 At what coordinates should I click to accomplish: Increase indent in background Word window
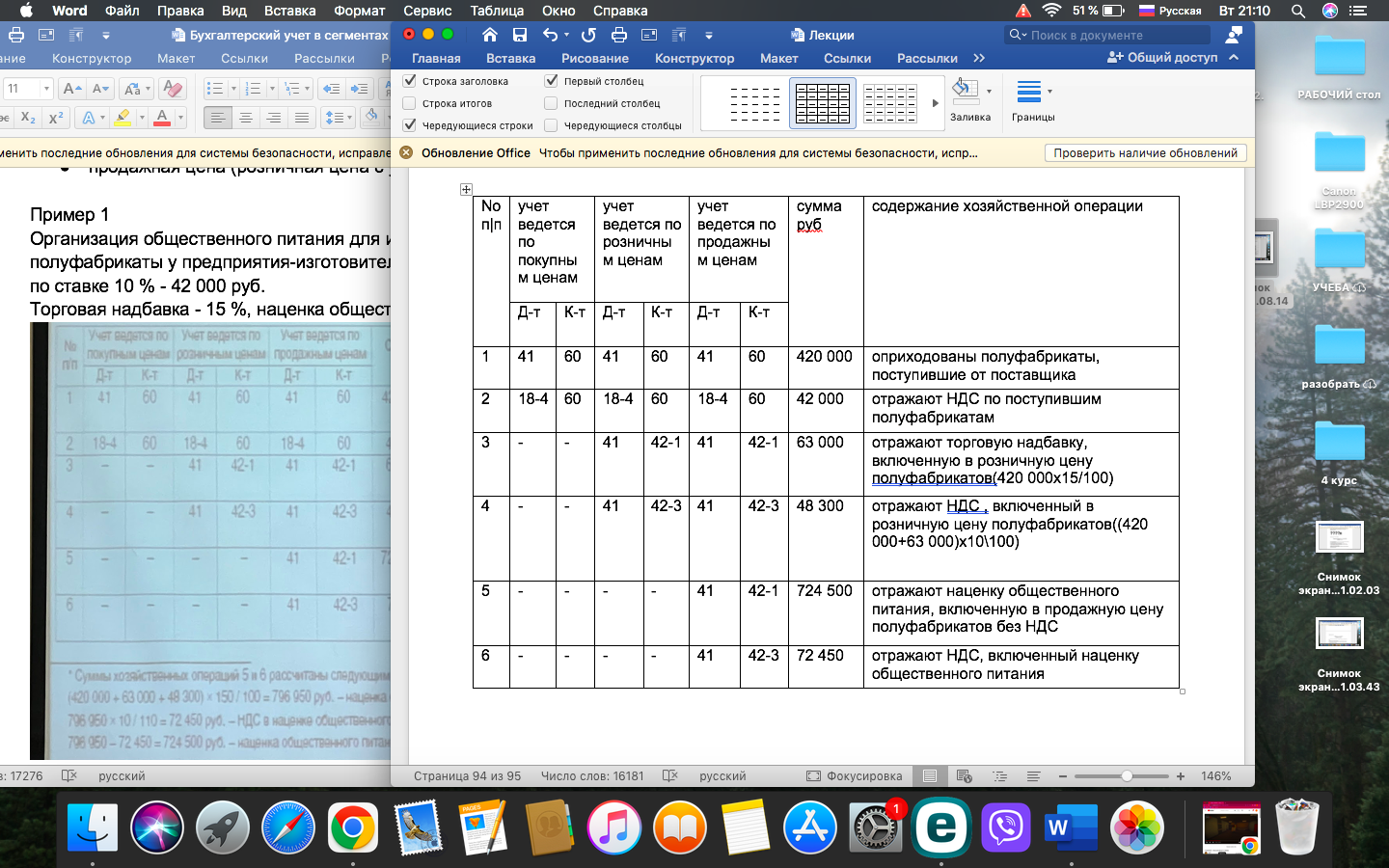click(x=359, y=89)
